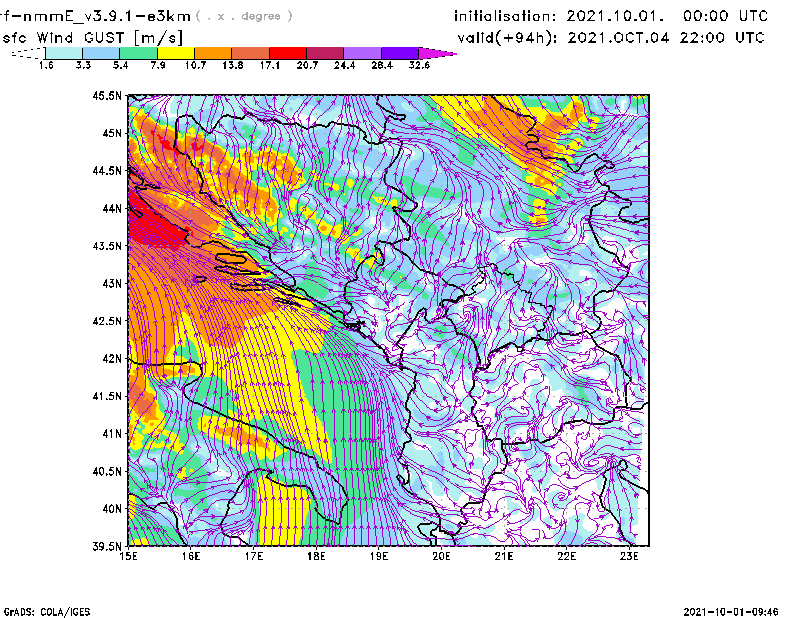Click the legend value 28.4
800x618 pixels.
tap(382, 65)
